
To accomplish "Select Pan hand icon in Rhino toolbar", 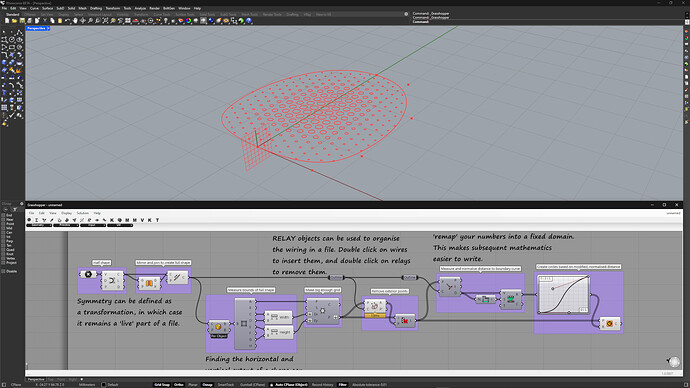I will pos(75,21).
